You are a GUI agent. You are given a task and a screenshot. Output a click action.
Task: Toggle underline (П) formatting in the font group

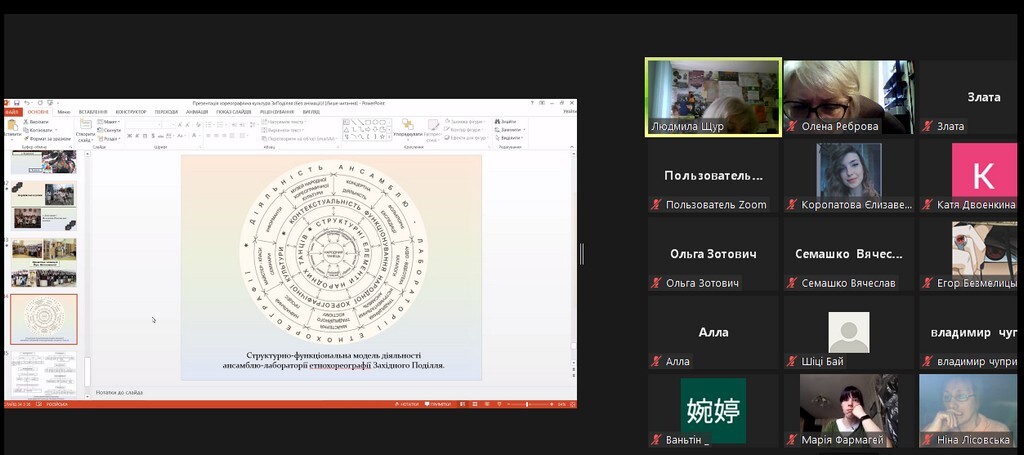tap(145, 136)
